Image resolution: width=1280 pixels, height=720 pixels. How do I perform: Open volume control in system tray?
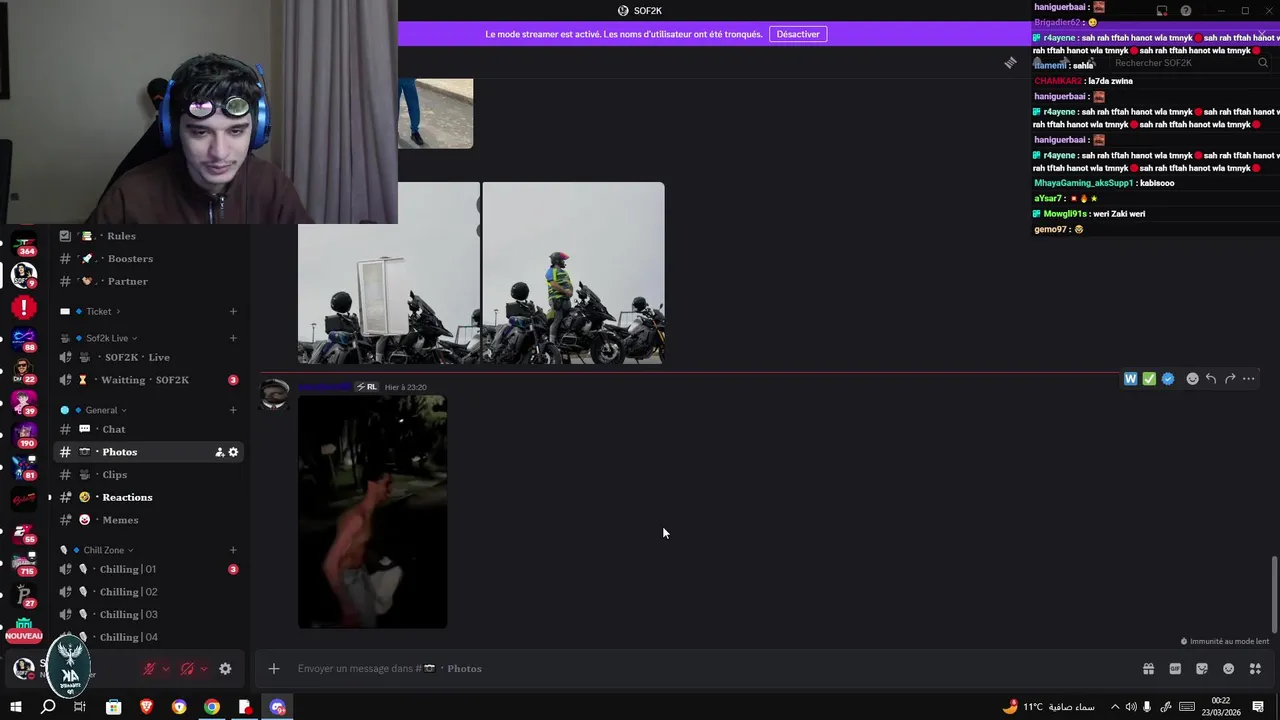click(x=1131, y=707)
